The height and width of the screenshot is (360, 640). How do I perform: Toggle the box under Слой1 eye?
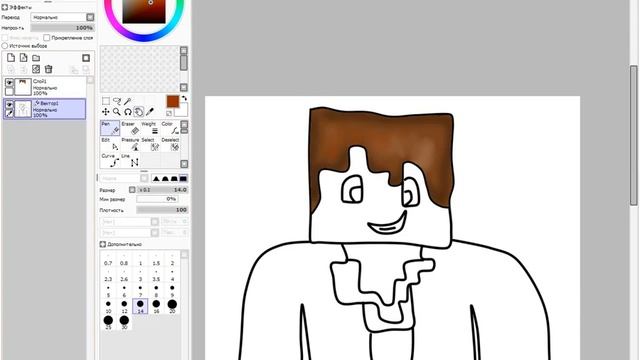tap(9, 91)
